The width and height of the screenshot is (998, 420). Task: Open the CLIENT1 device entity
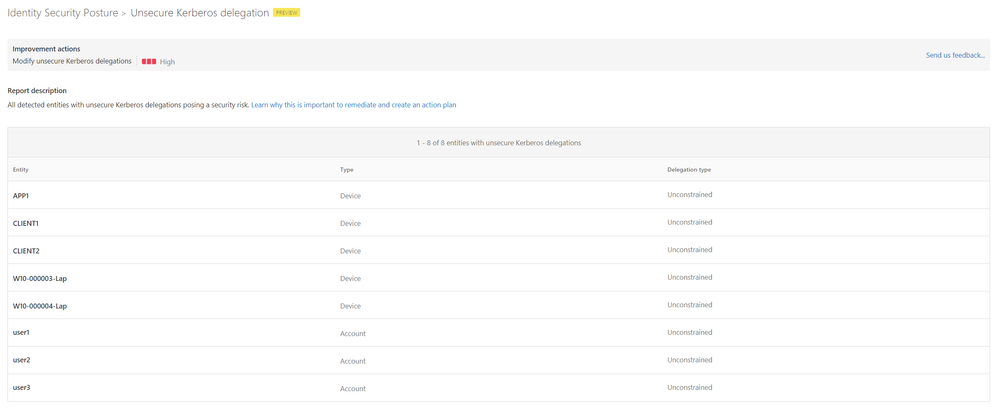tap(26, 223)
